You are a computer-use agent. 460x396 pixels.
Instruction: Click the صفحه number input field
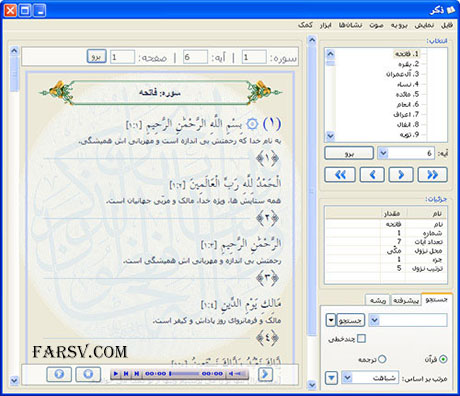(122, 57)
